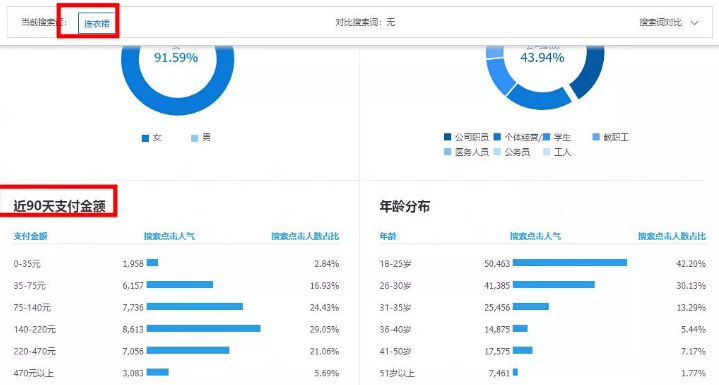Open the 搜索词对比 comparison option
The height and width of the screenshot is (385, 719).
661,22
